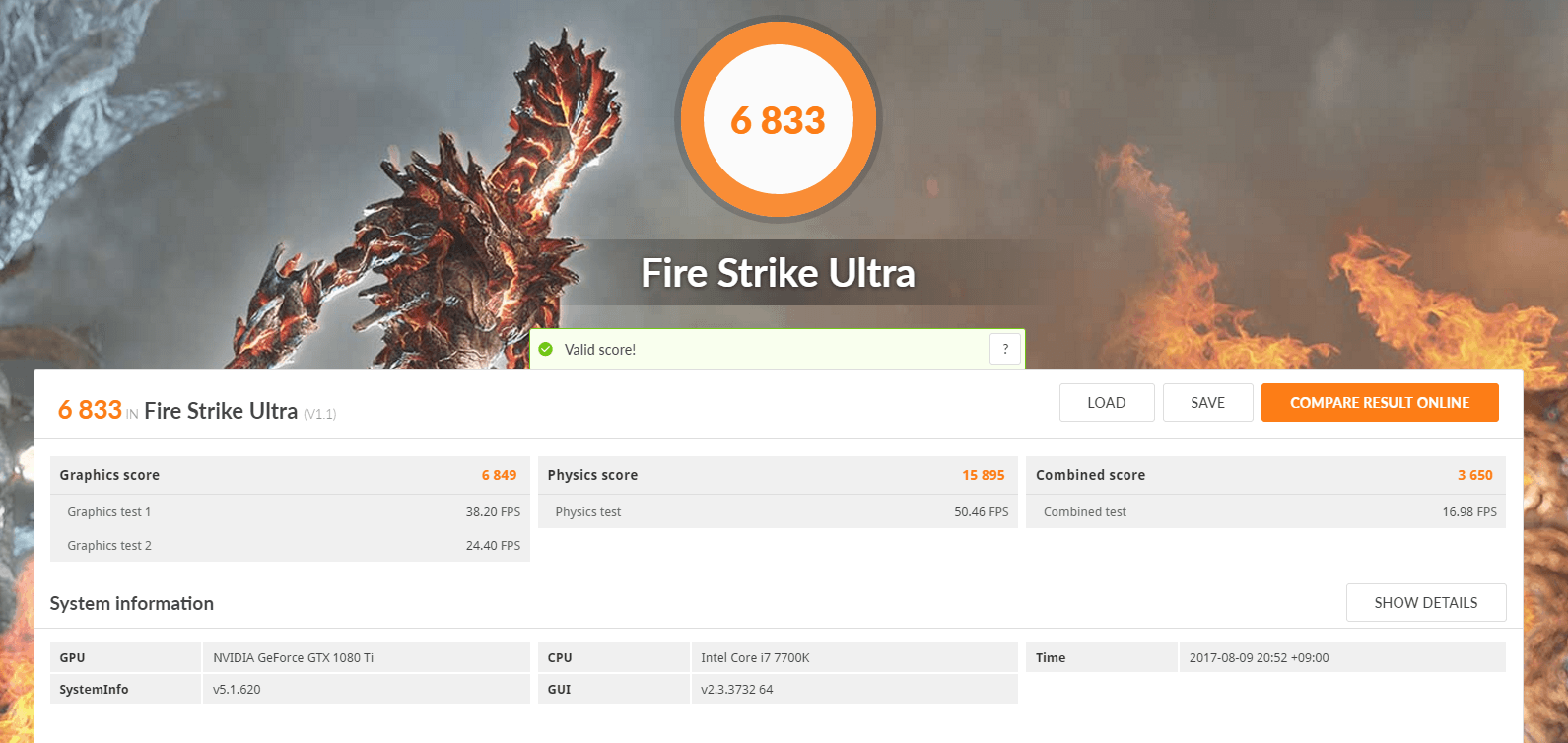Select the Physics test row label
This screenshot has width=1568, height=743.
[588, 512]
